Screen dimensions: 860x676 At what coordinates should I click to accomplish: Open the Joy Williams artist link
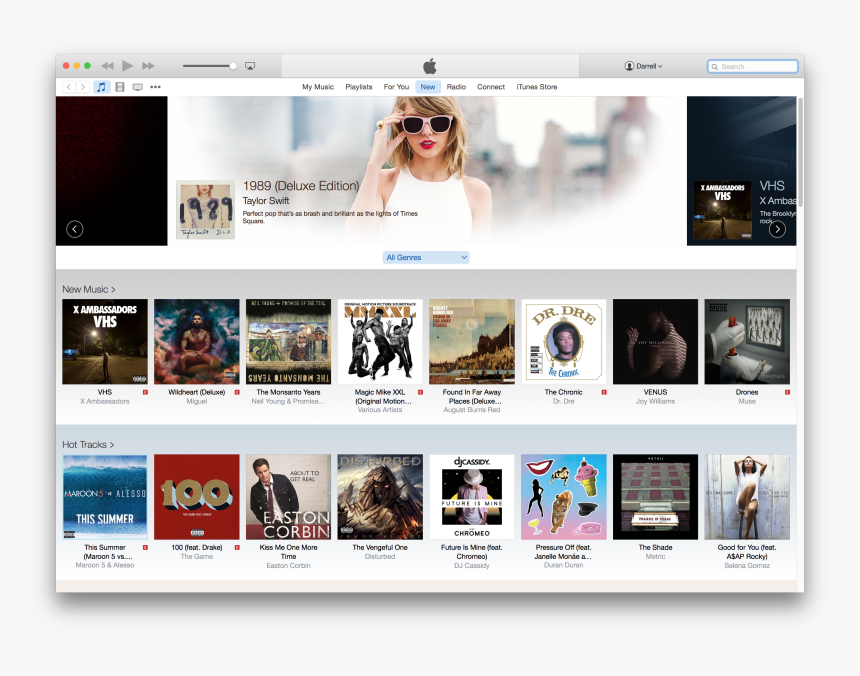coord(655,401)
